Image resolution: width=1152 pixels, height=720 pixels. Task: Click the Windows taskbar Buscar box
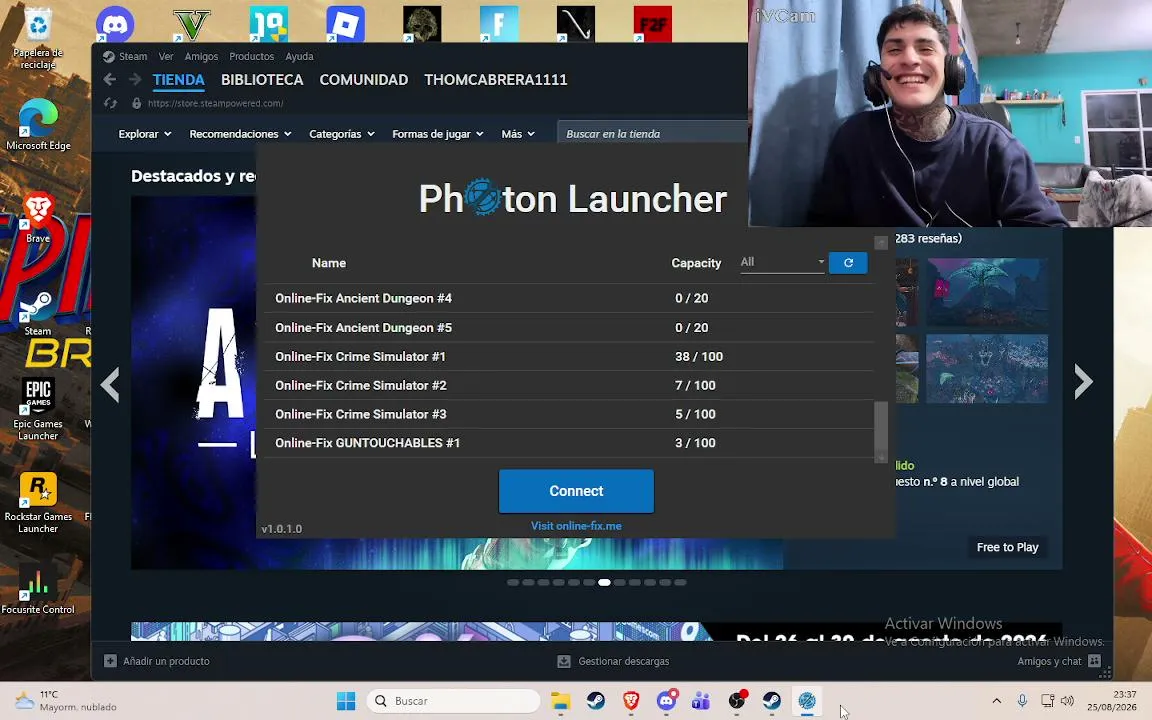[453, 701]
